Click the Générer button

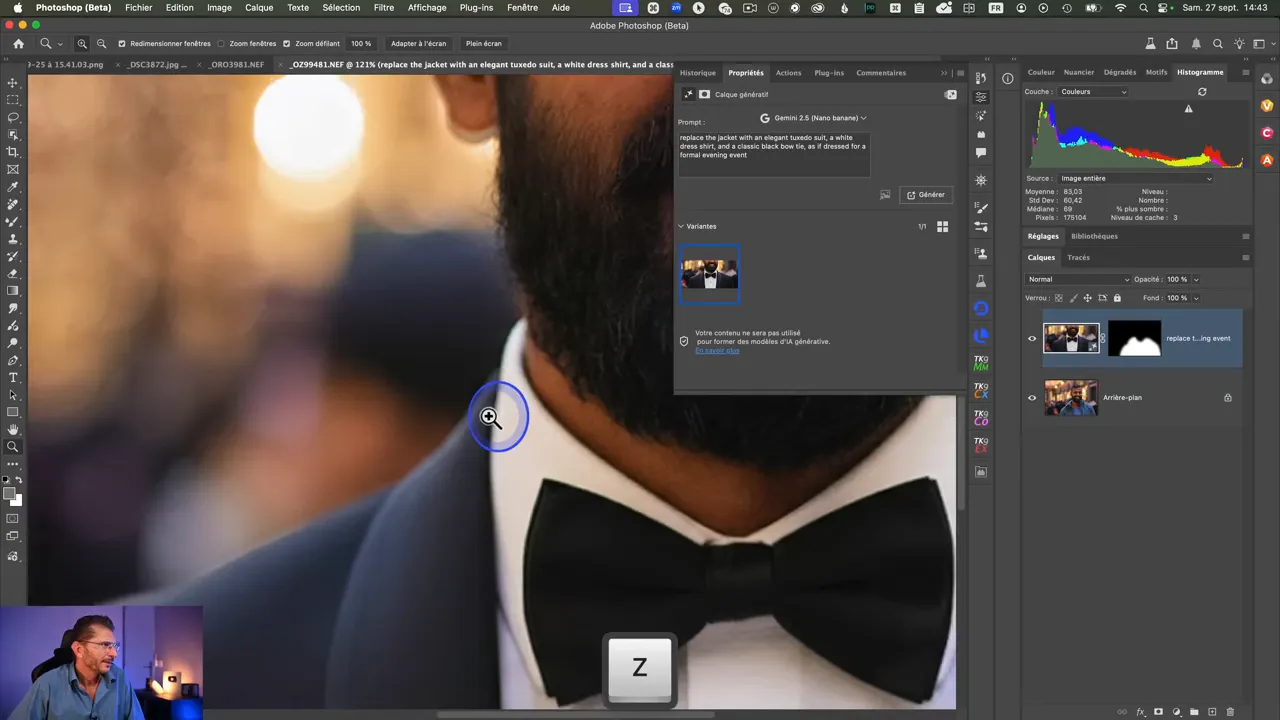(x=925, y=195)
